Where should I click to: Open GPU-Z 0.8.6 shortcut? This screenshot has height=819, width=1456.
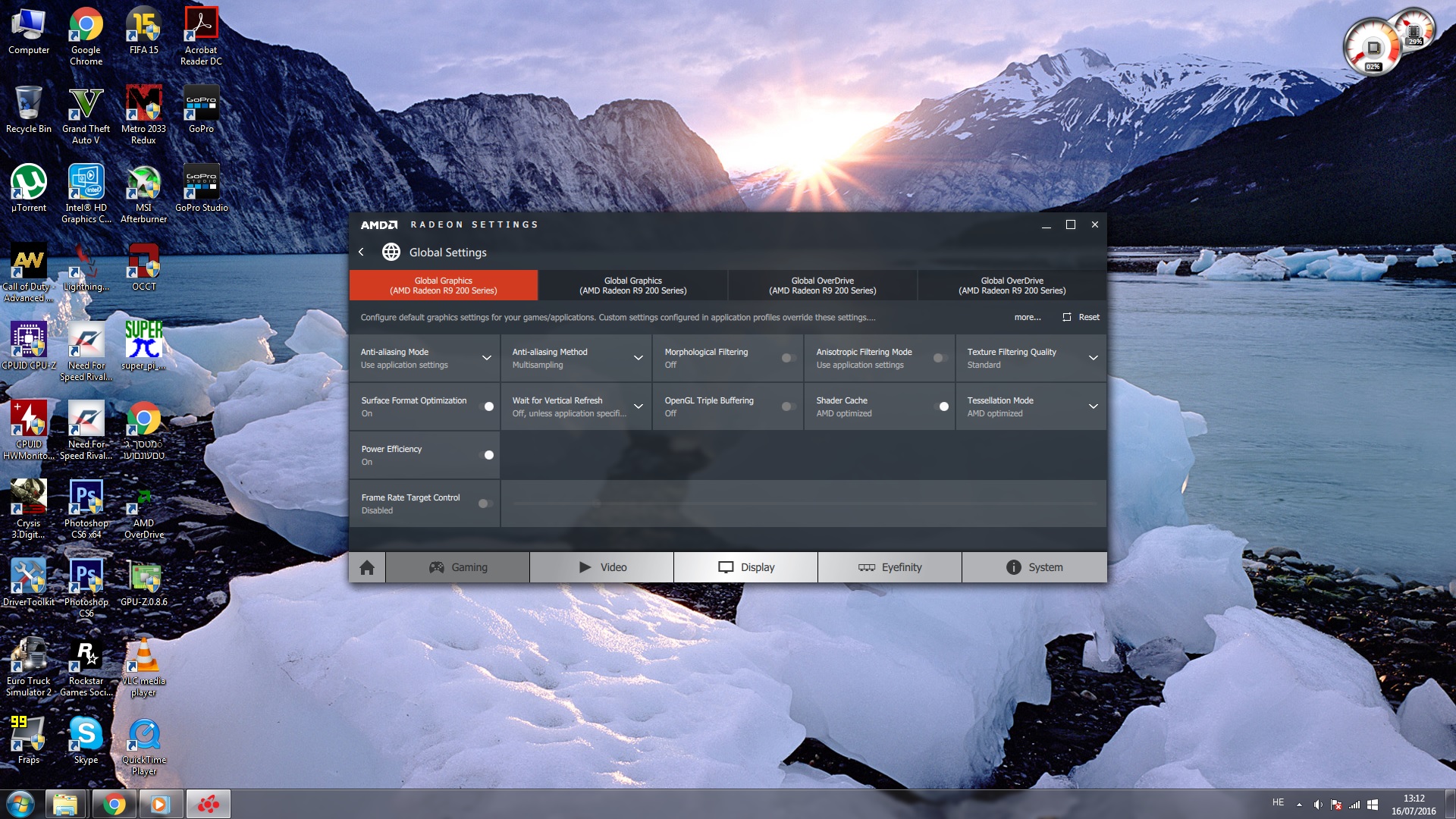pyautogui.click(x=143, y=582)
